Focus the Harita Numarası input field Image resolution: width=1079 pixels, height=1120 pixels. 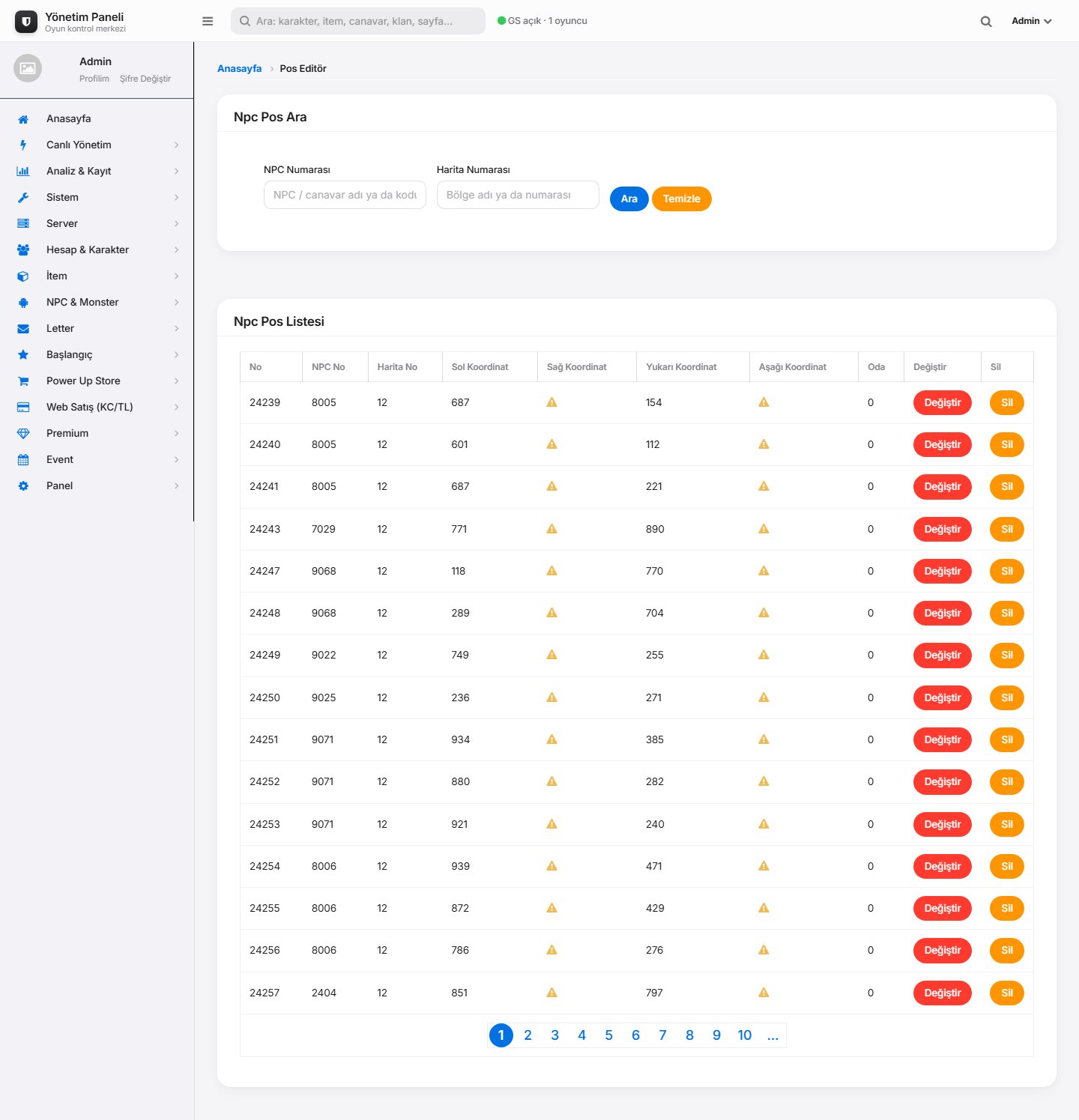coord(518,195)
